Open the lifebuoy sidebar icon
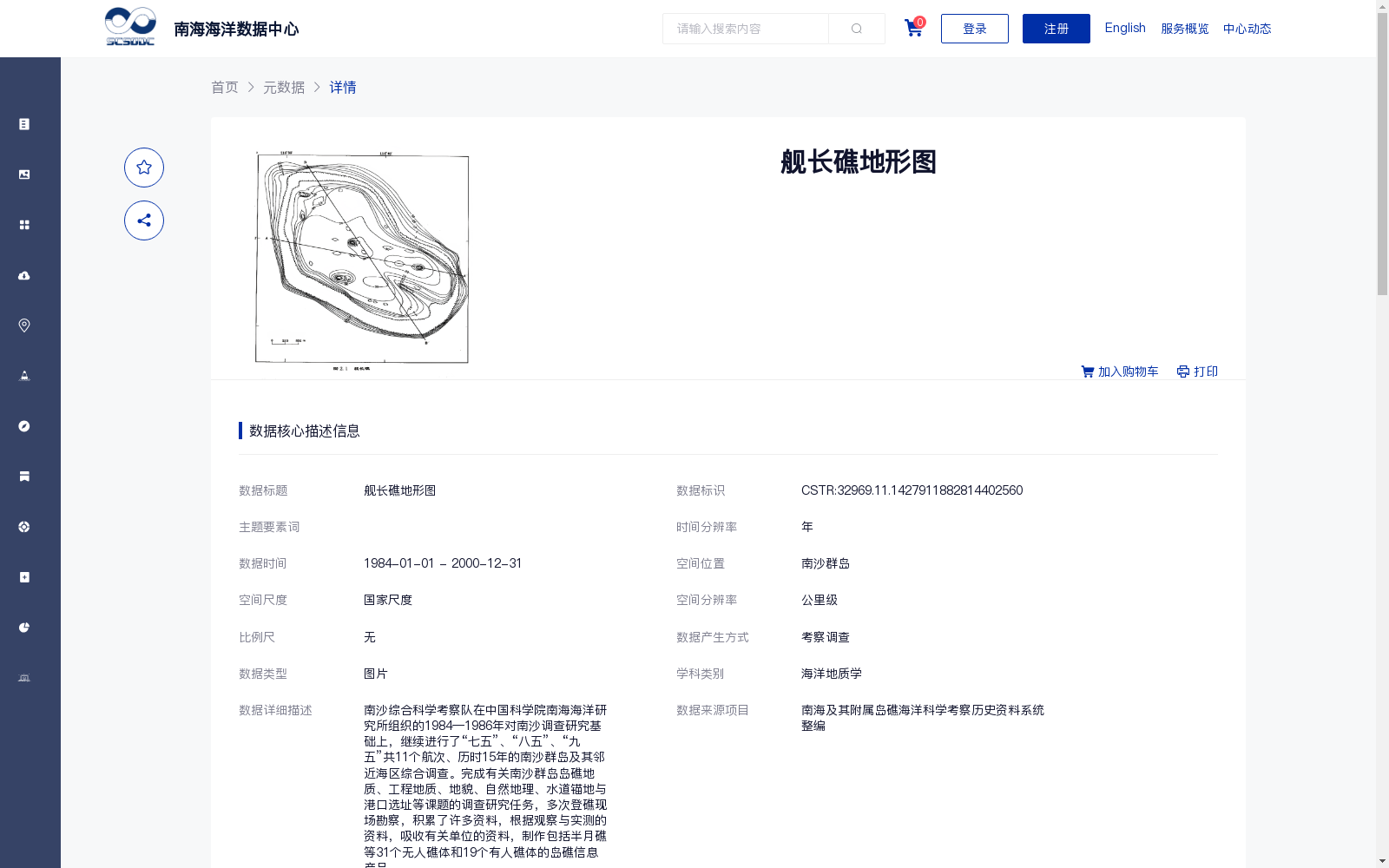This screenshot has height=868, width=1389. 24,527
